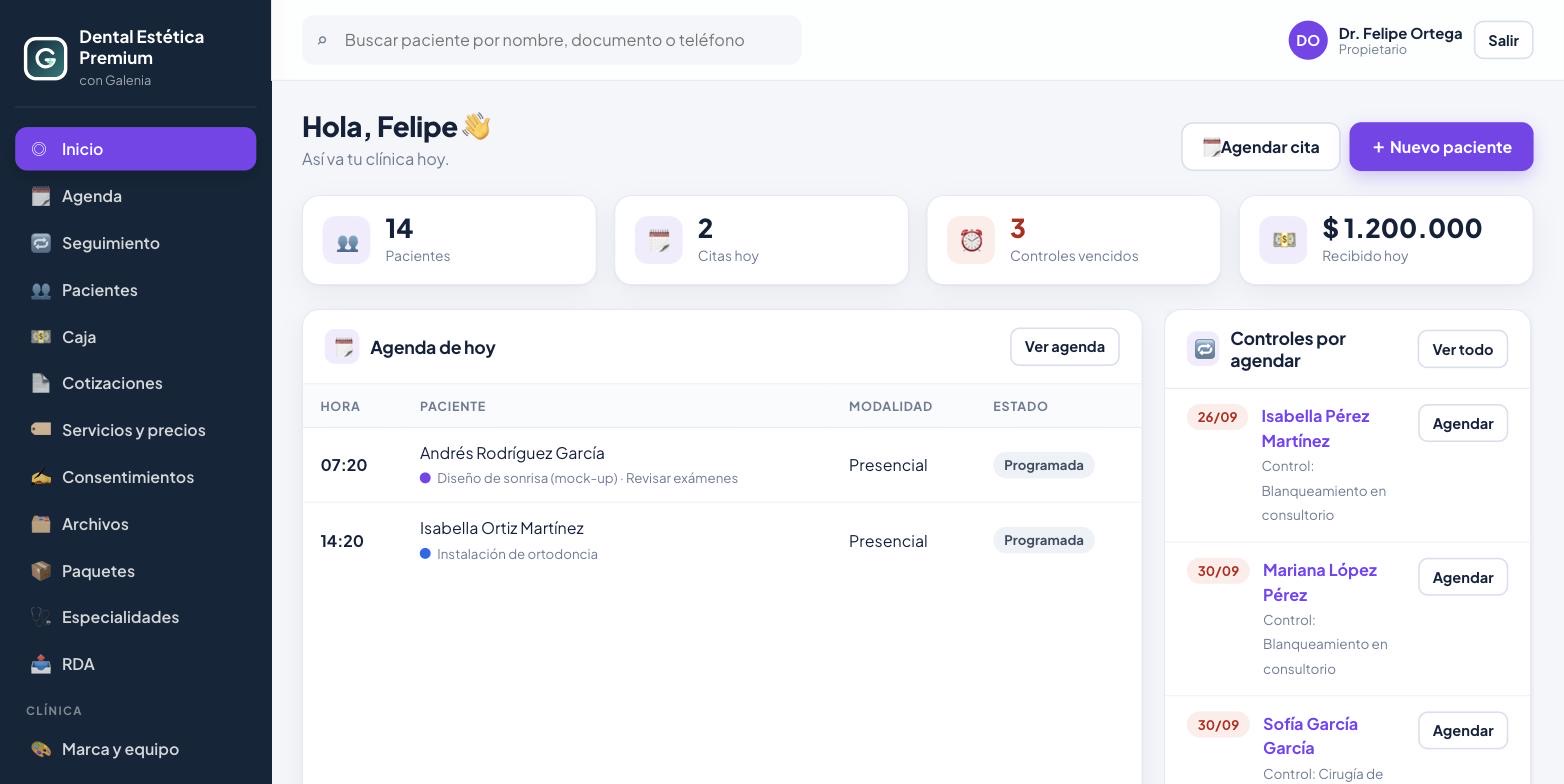Click the 26/09 date badge
The width and height of the screenshot is (1564, 784).
tap(1217, 417)
